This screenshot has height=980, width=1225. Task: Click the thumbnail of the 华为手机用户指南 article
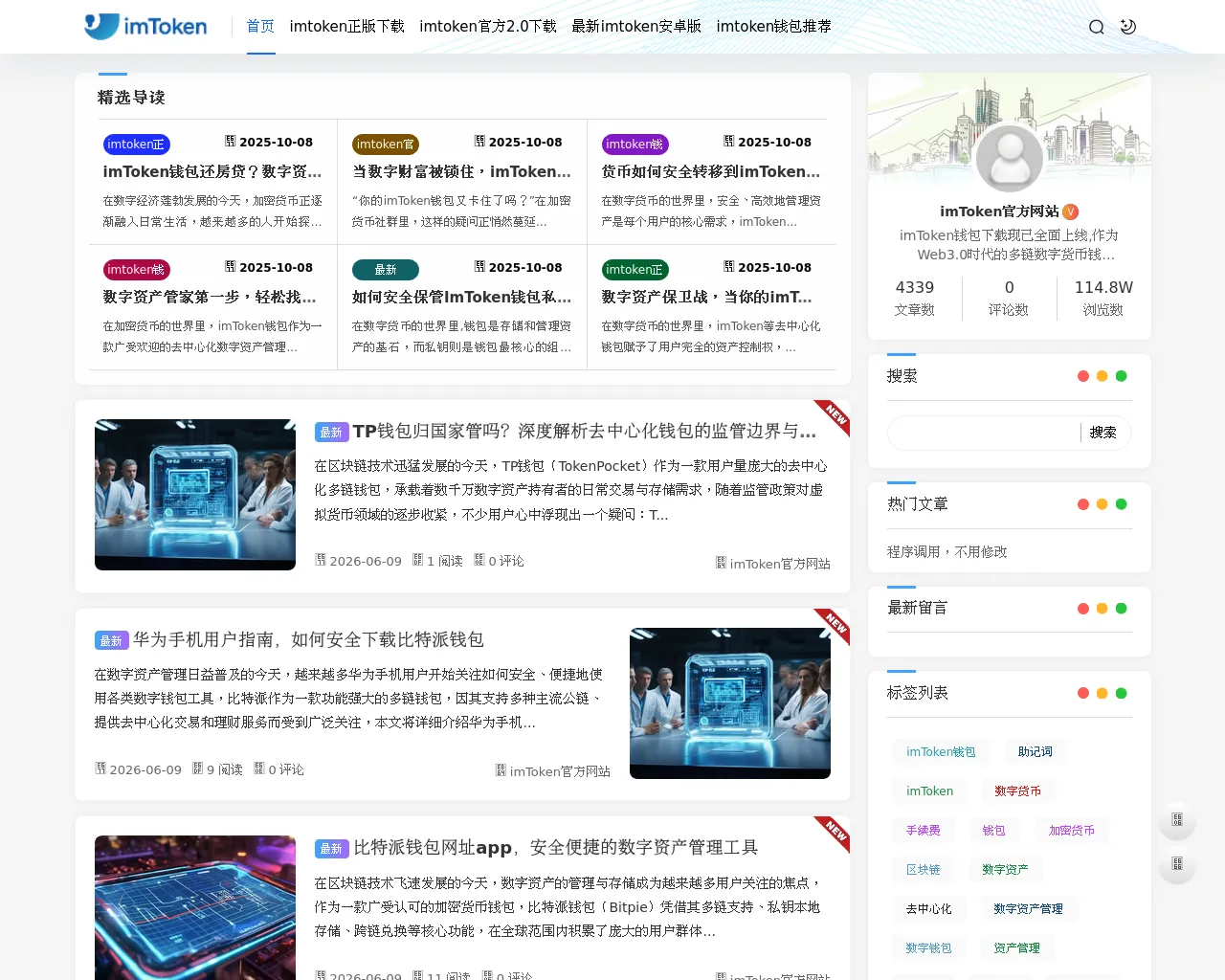730,703
